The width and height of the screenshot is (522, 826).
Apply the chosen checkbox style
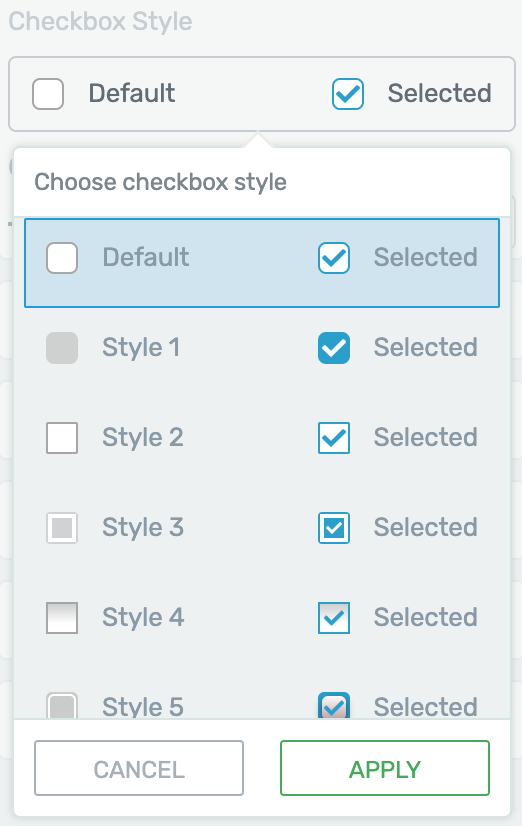click(385, 768)
